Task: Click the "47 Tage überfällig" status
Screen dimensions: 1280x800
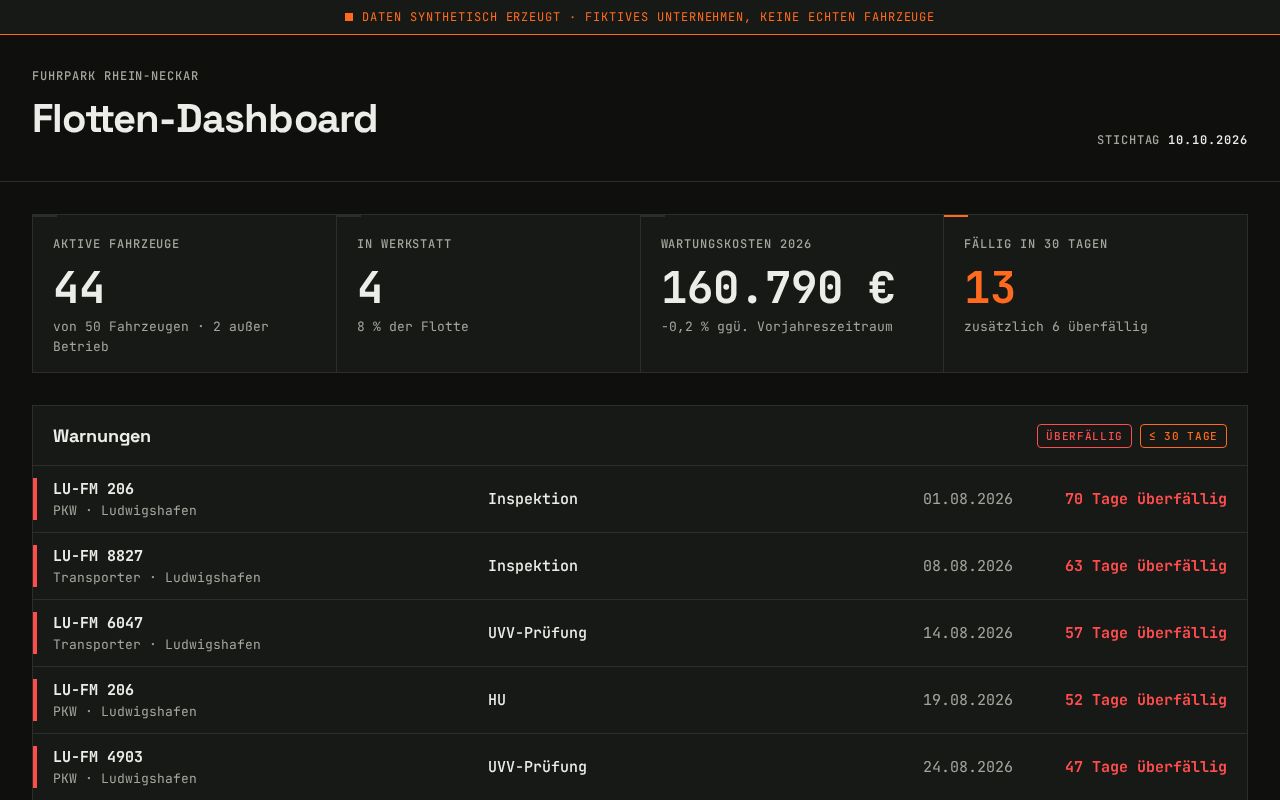Action: [x=1146, y=767]
